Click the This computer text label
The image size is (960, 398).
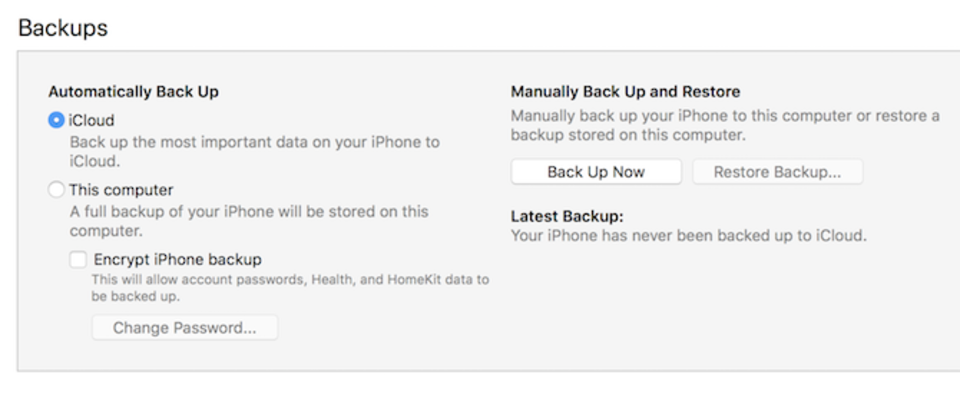click(121, 190)
